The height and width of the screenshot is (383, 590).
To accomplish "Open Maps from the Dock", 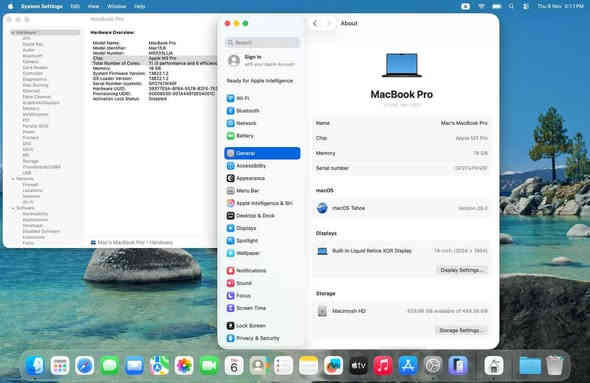I will click(x=159, y=365).
